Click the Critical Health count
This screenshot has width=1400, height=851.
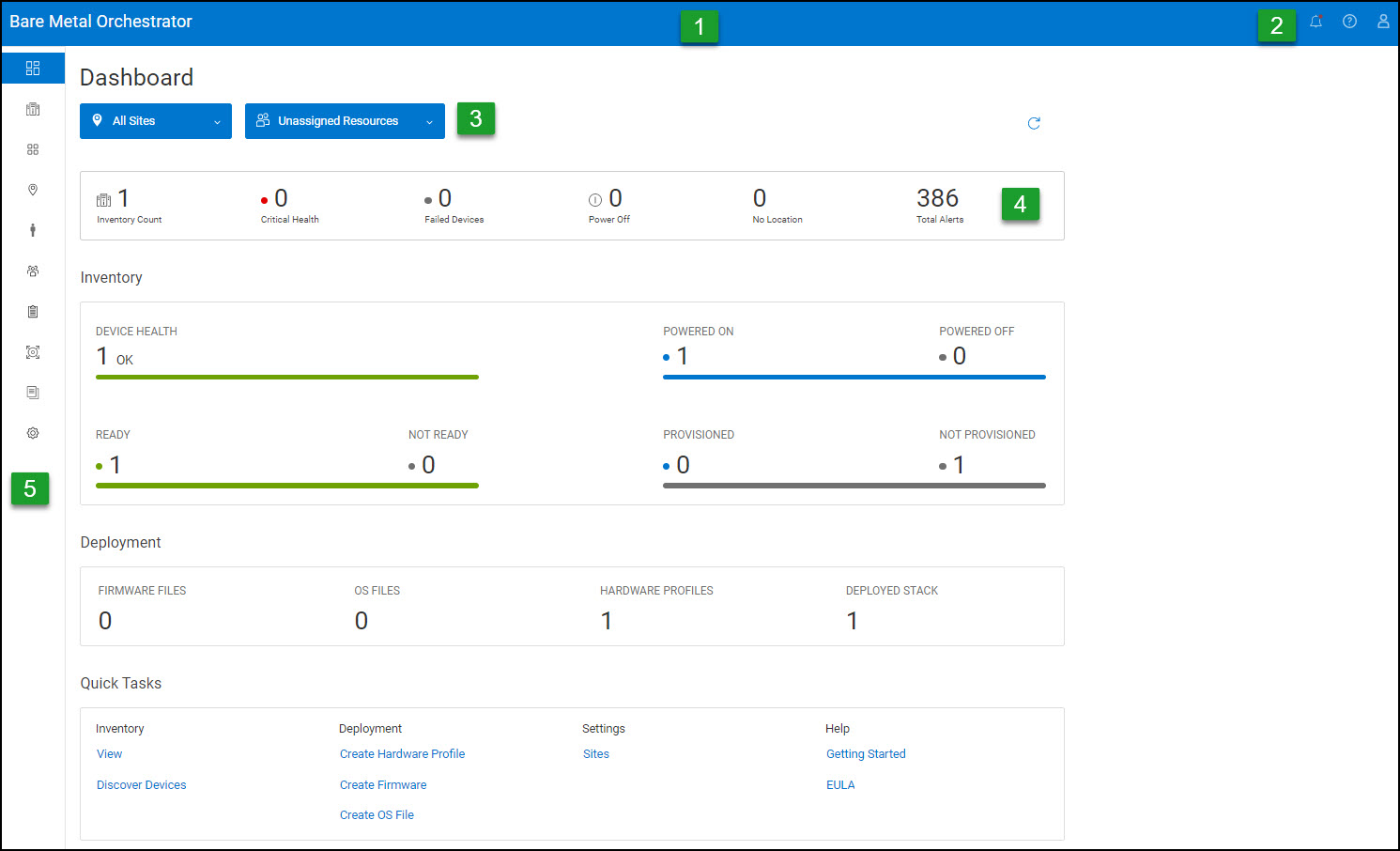click(x=281, y=198)
